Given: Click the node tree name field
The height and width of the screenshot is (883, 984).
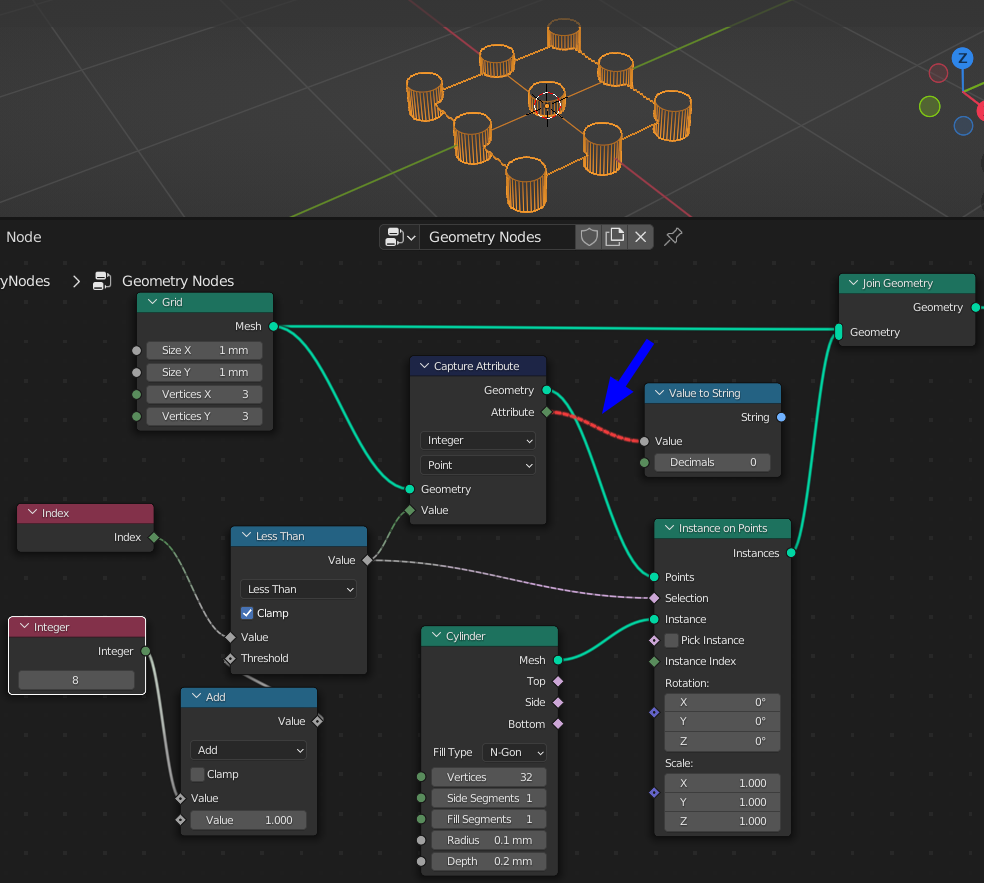Looking at the screenshot, I should point(498,237).
